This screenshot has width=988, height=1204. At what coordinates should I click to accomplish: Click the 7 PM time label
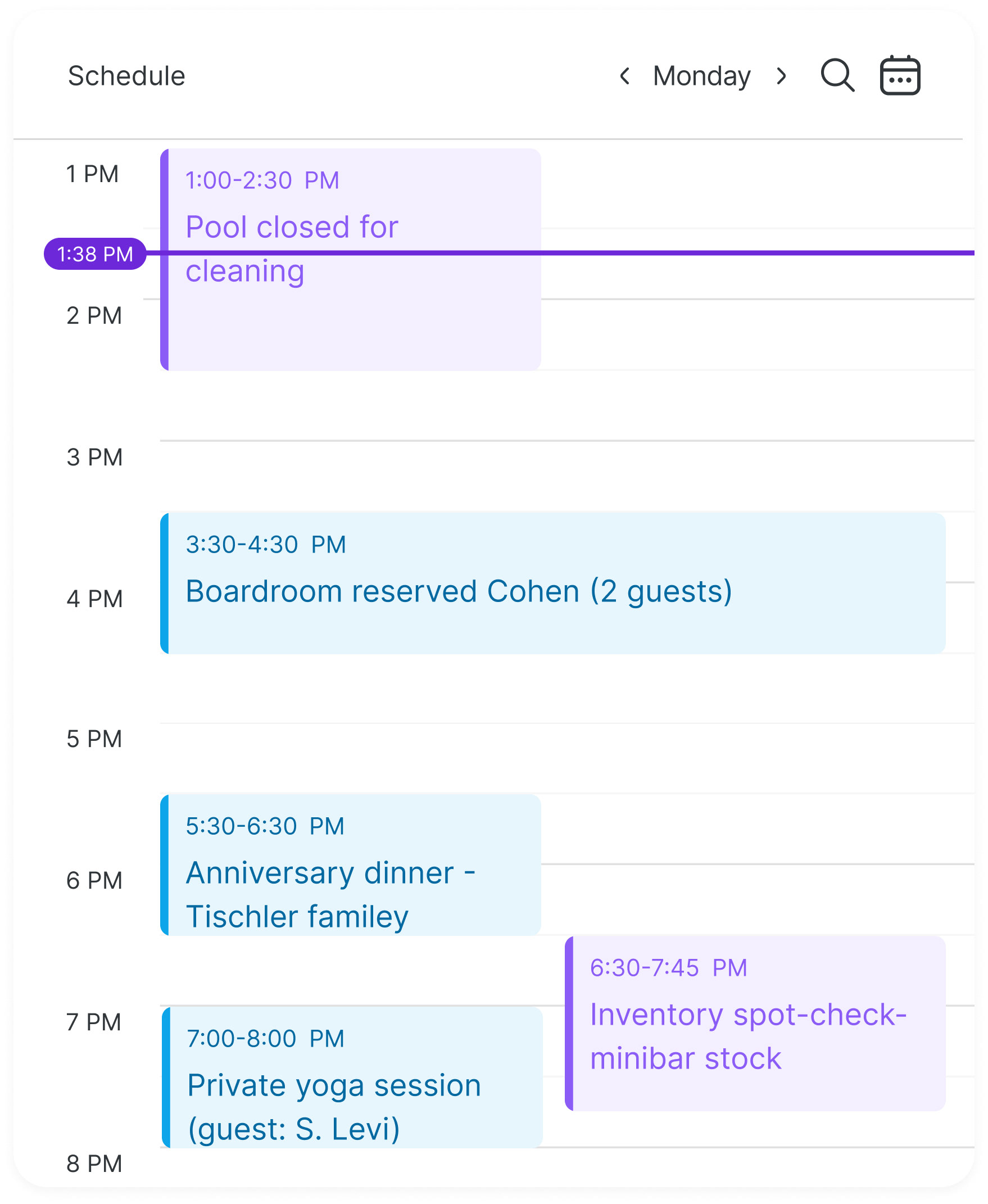coord(94,1022)
